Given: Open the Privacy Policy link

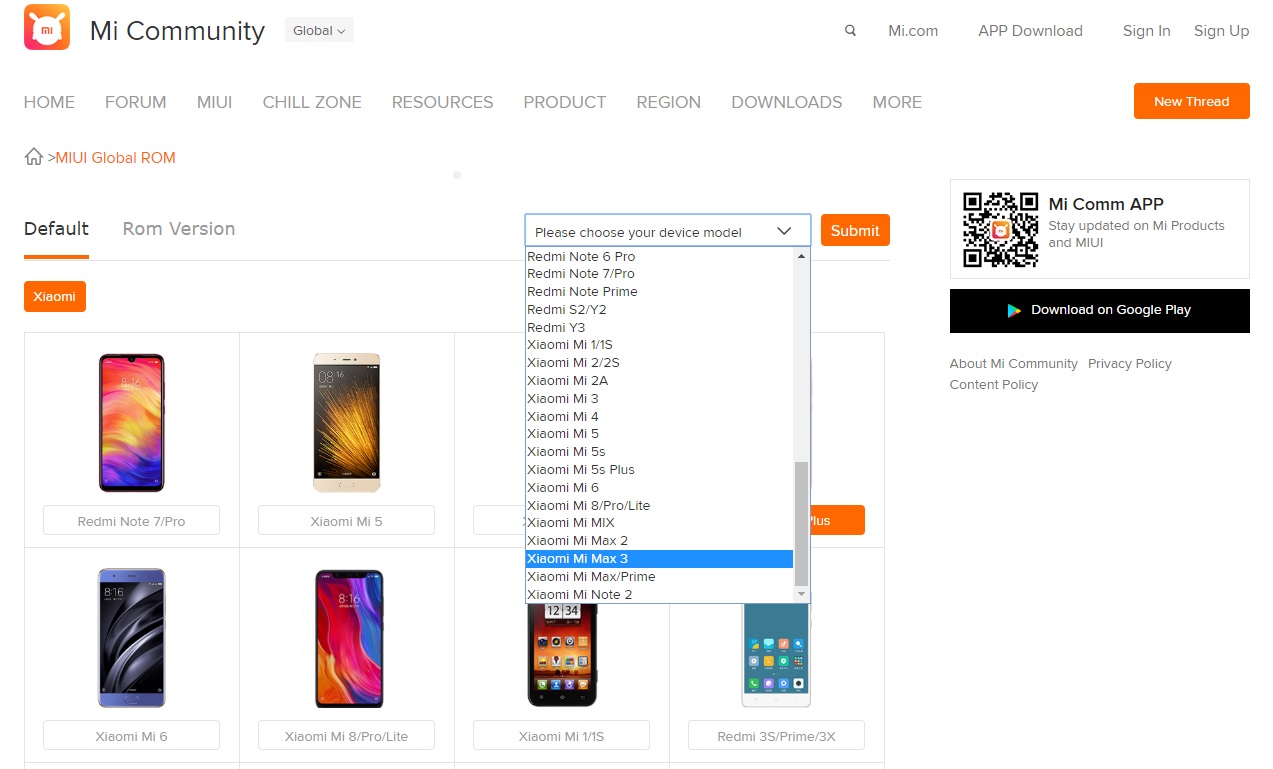Looking at the screenshot, I should click(1129, 364).
